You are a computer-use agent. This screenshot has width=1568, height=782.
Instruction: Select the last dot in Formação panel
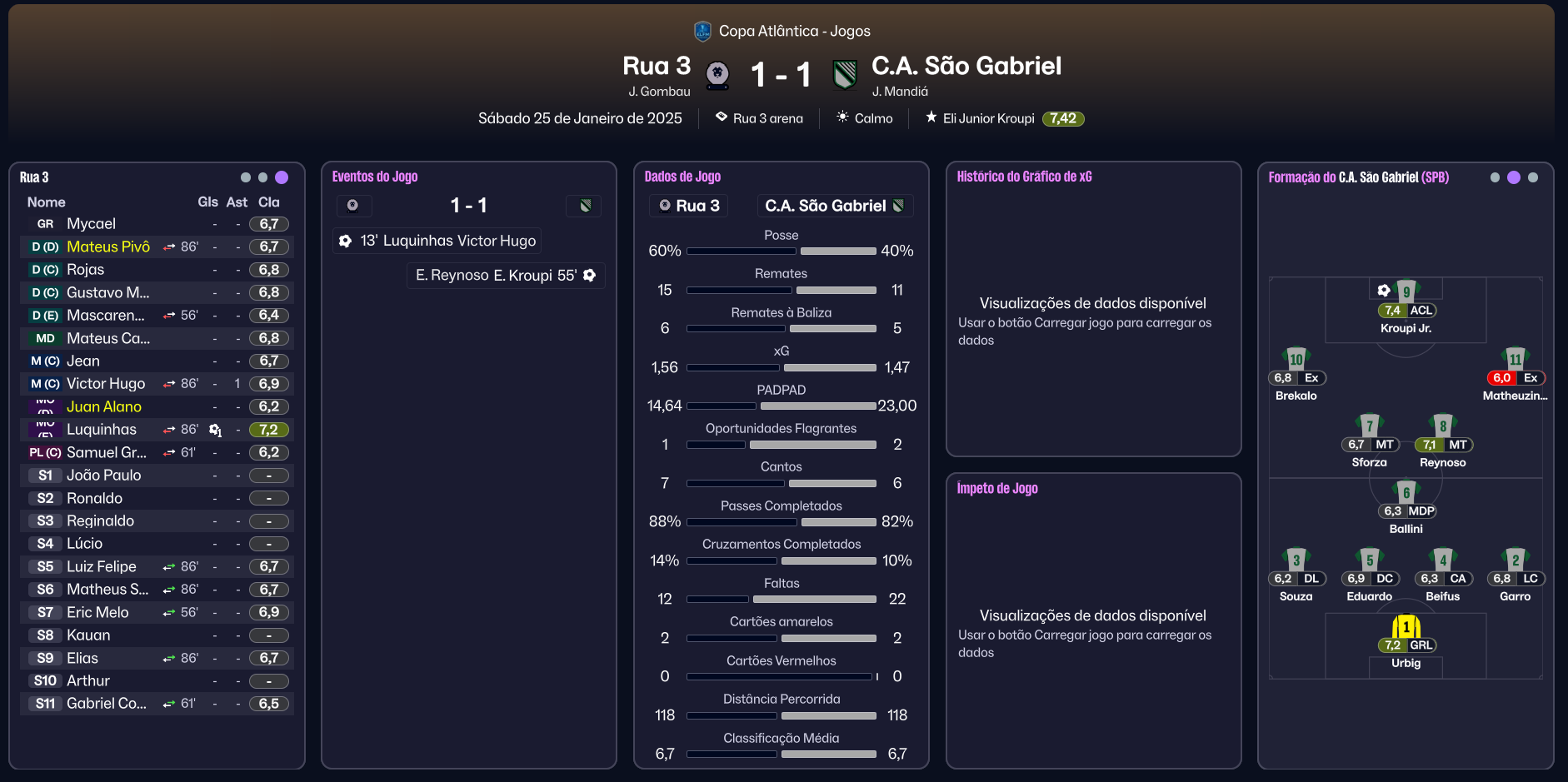coord(1533,177)
